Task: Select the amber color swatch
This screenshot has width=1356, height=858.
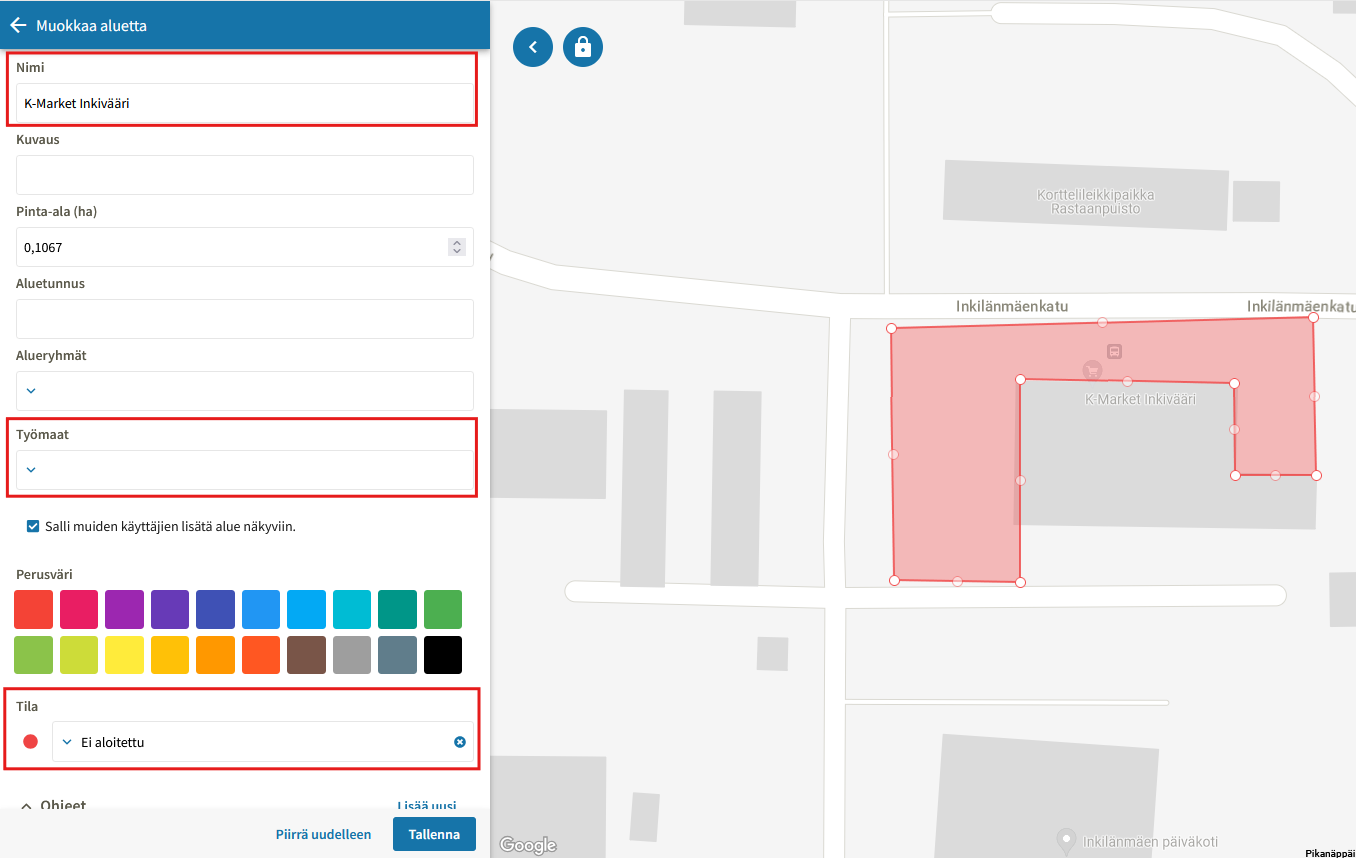Action: (170, 655)
